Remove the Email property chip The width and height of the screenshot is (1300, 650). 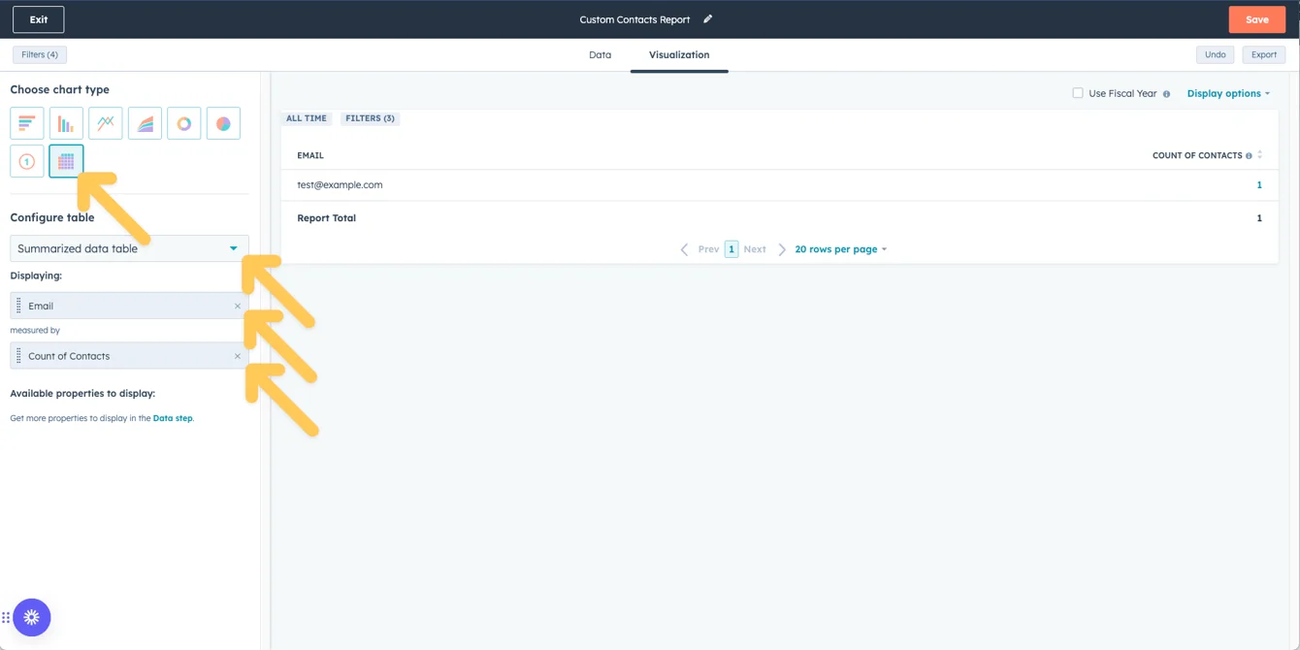coord(238,305)
